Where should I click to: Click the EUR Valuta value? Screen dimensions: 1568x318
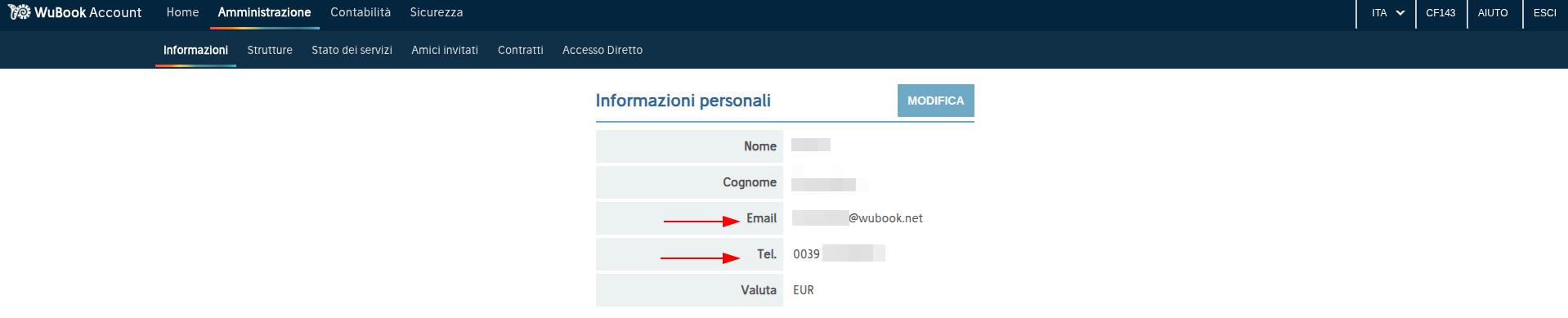[x=804, y=290]
